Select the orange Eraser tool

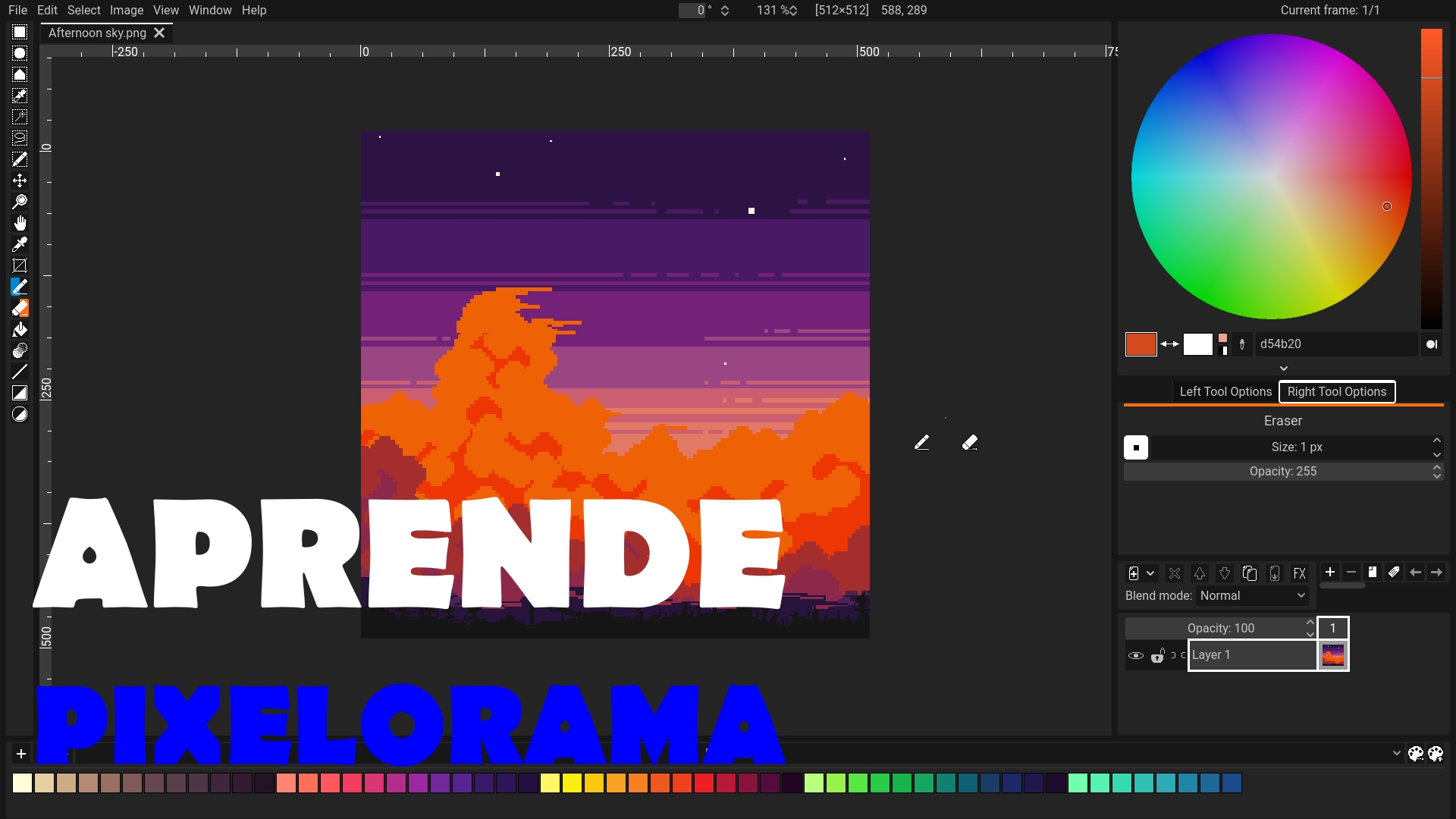click(20, 308)
